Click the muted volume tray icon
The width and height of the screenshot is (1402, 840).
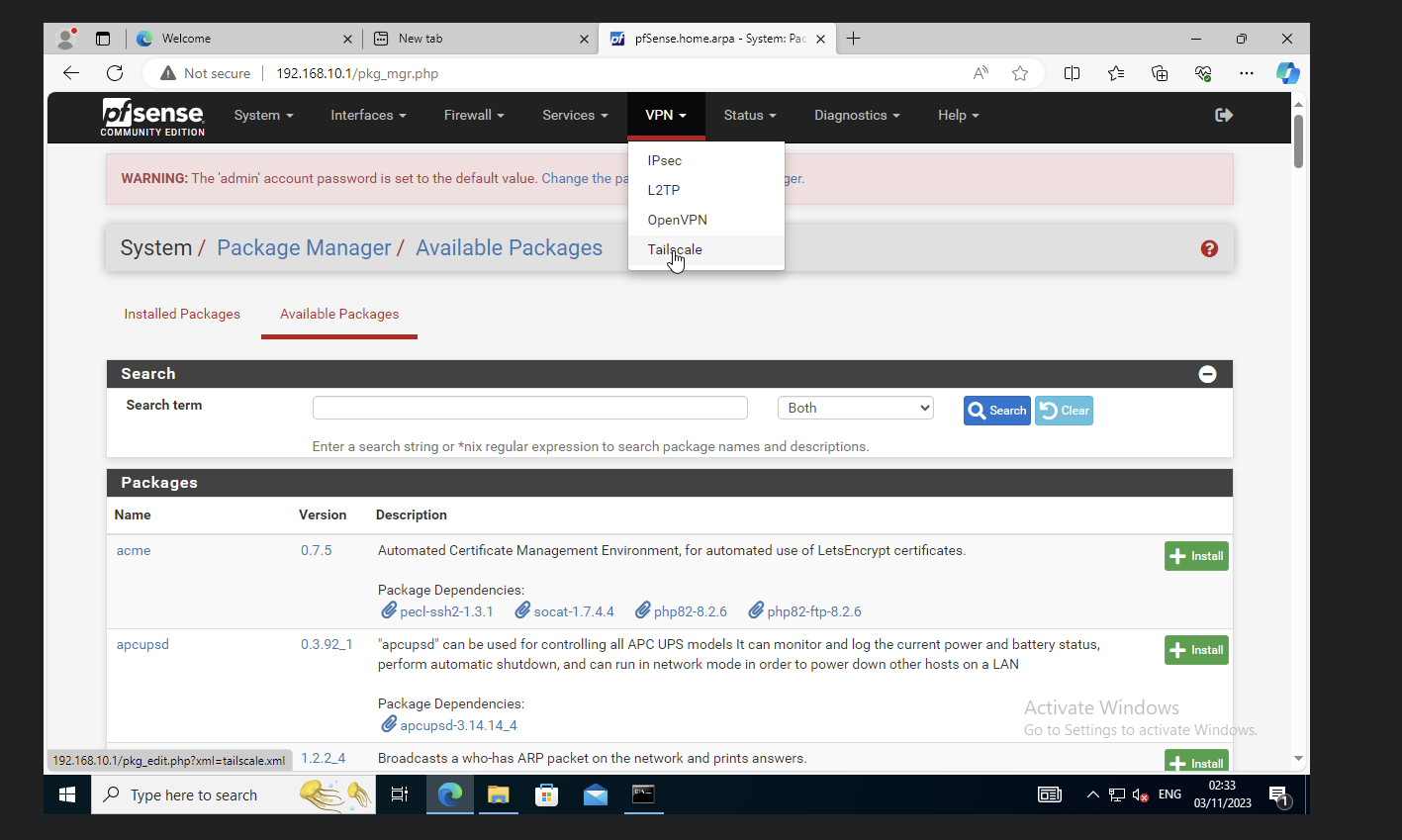pos(1140,794)
